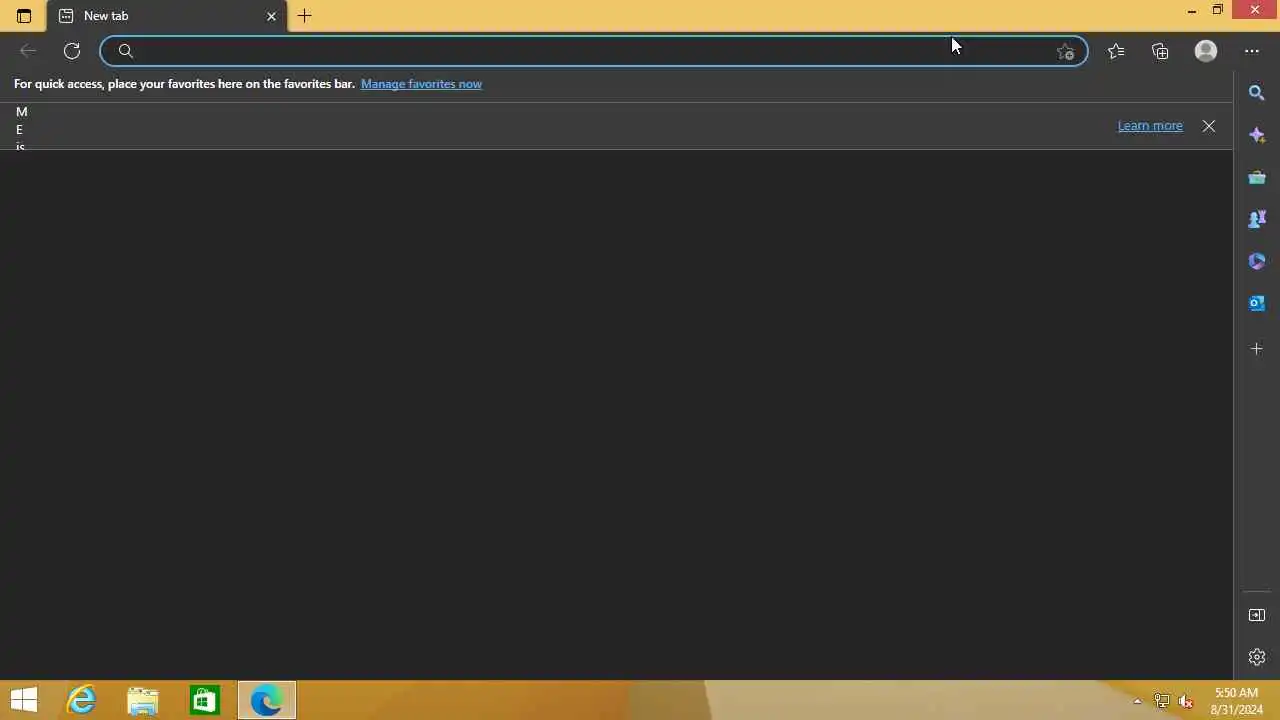Image resolution: width=1280 pixels, height=720 pixels.
Task: Open Collections icon
Action: pos(1160,51)
